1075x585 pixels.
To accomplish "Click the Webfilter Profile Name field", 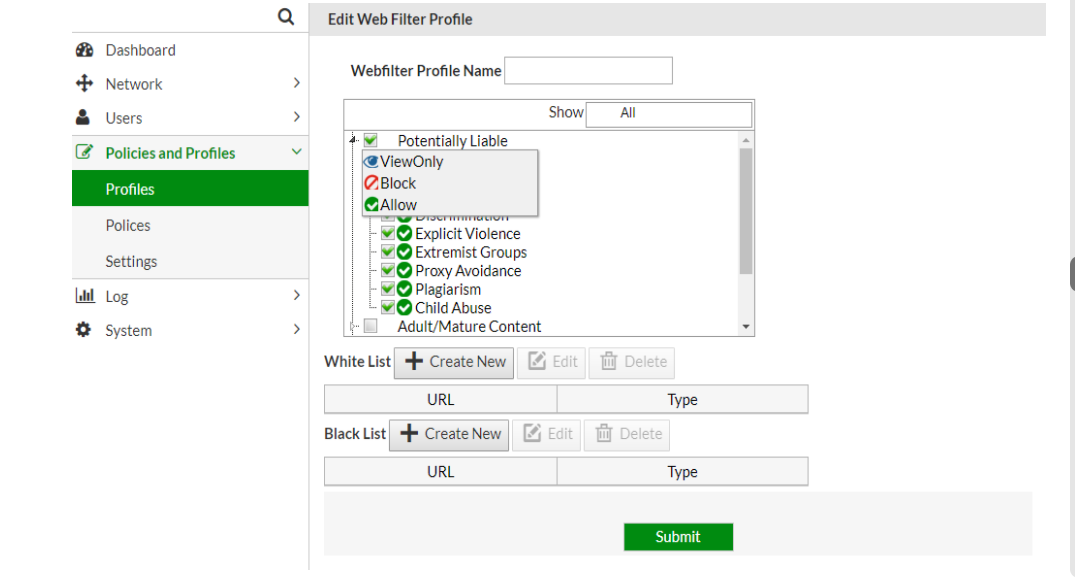I will 588,71.
